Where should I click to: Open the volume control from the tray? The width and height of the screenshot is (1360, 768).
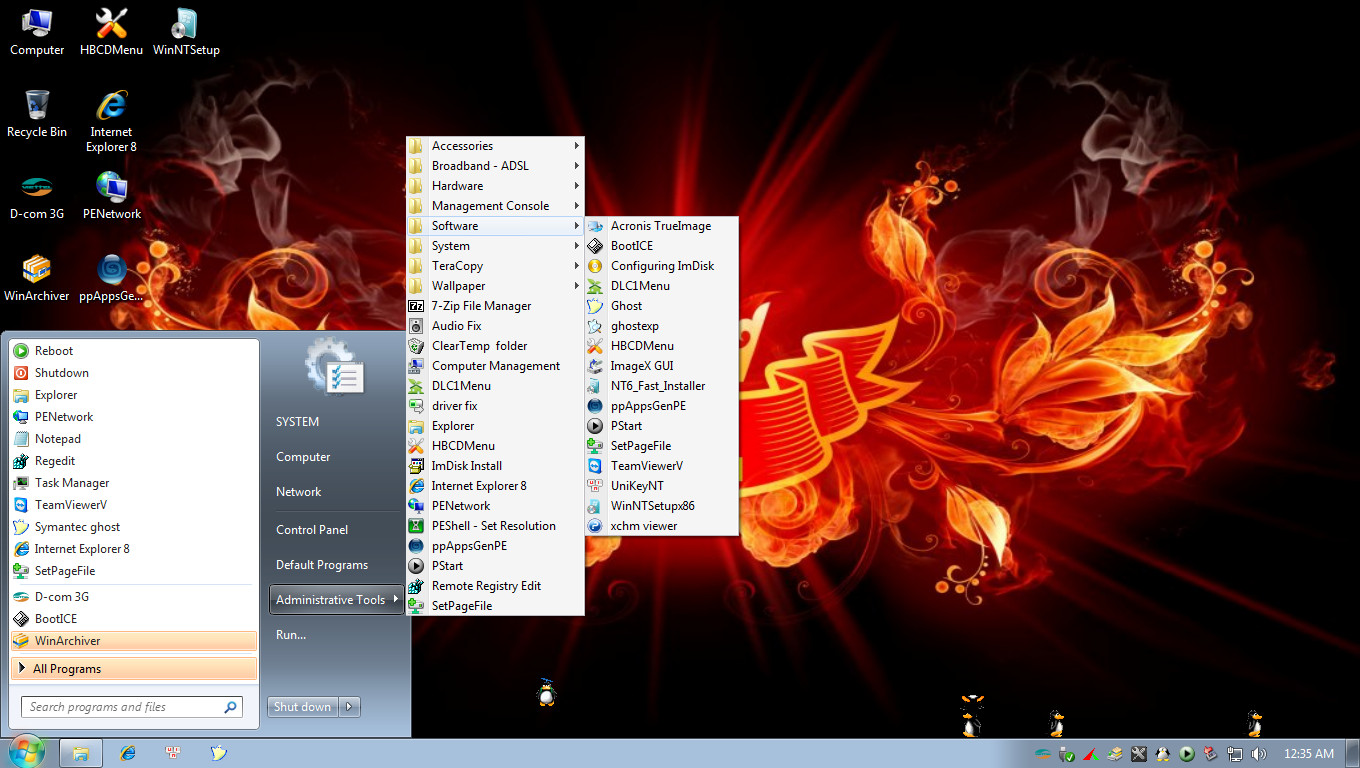(x=1258, y=754)
